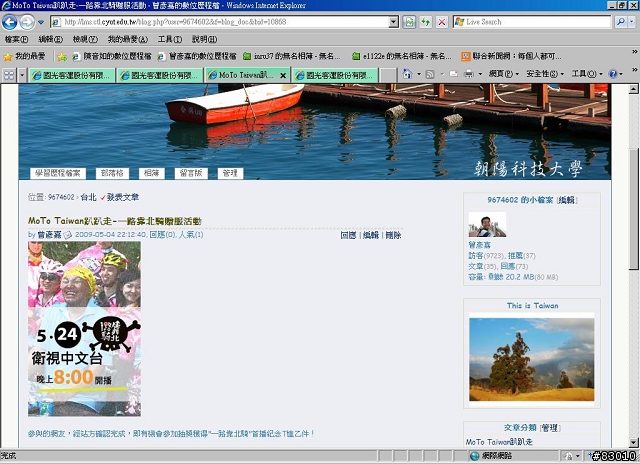The image size is (640, 464).
Task: Open the 安全性(S) command bar menu
Action: point(544,74)
